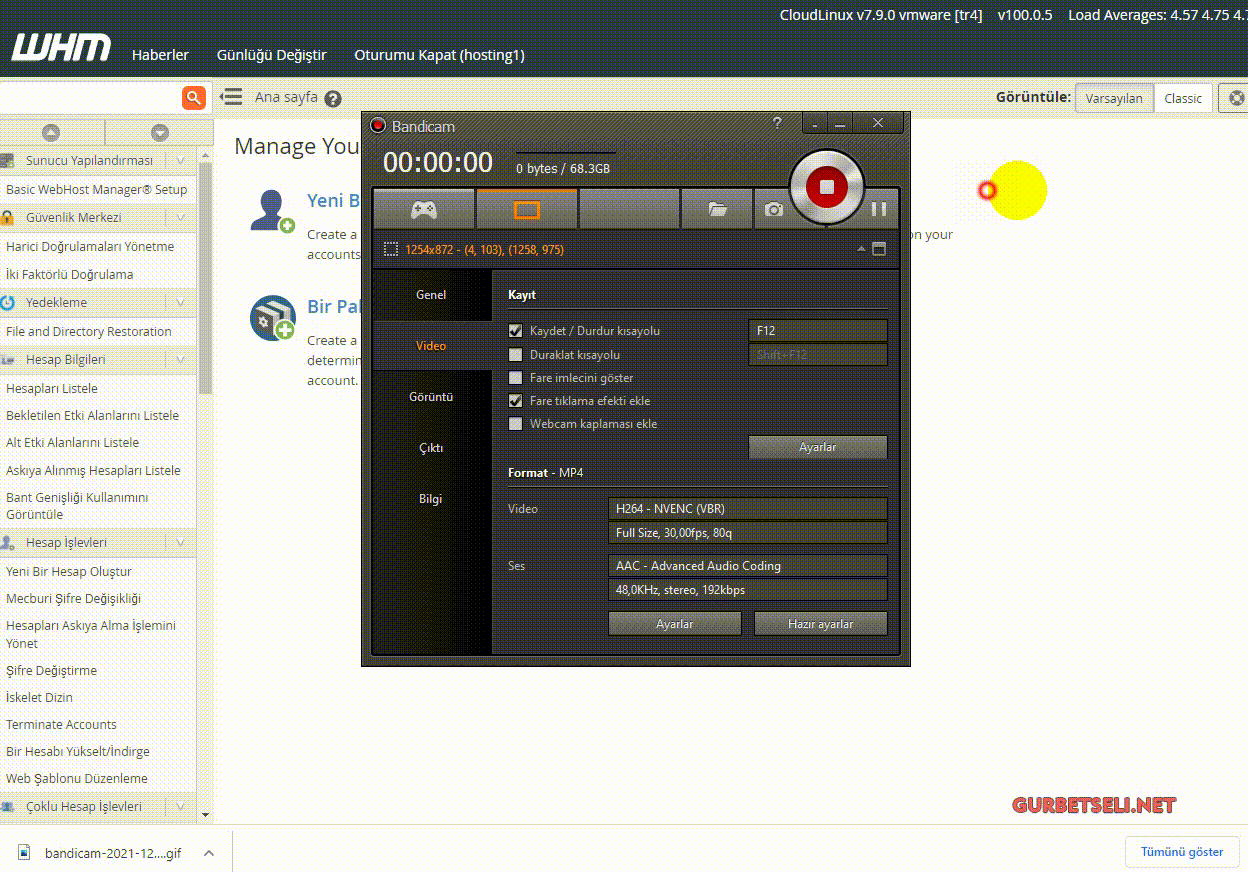Open File and Directory Restoration link

coord(89,331)
